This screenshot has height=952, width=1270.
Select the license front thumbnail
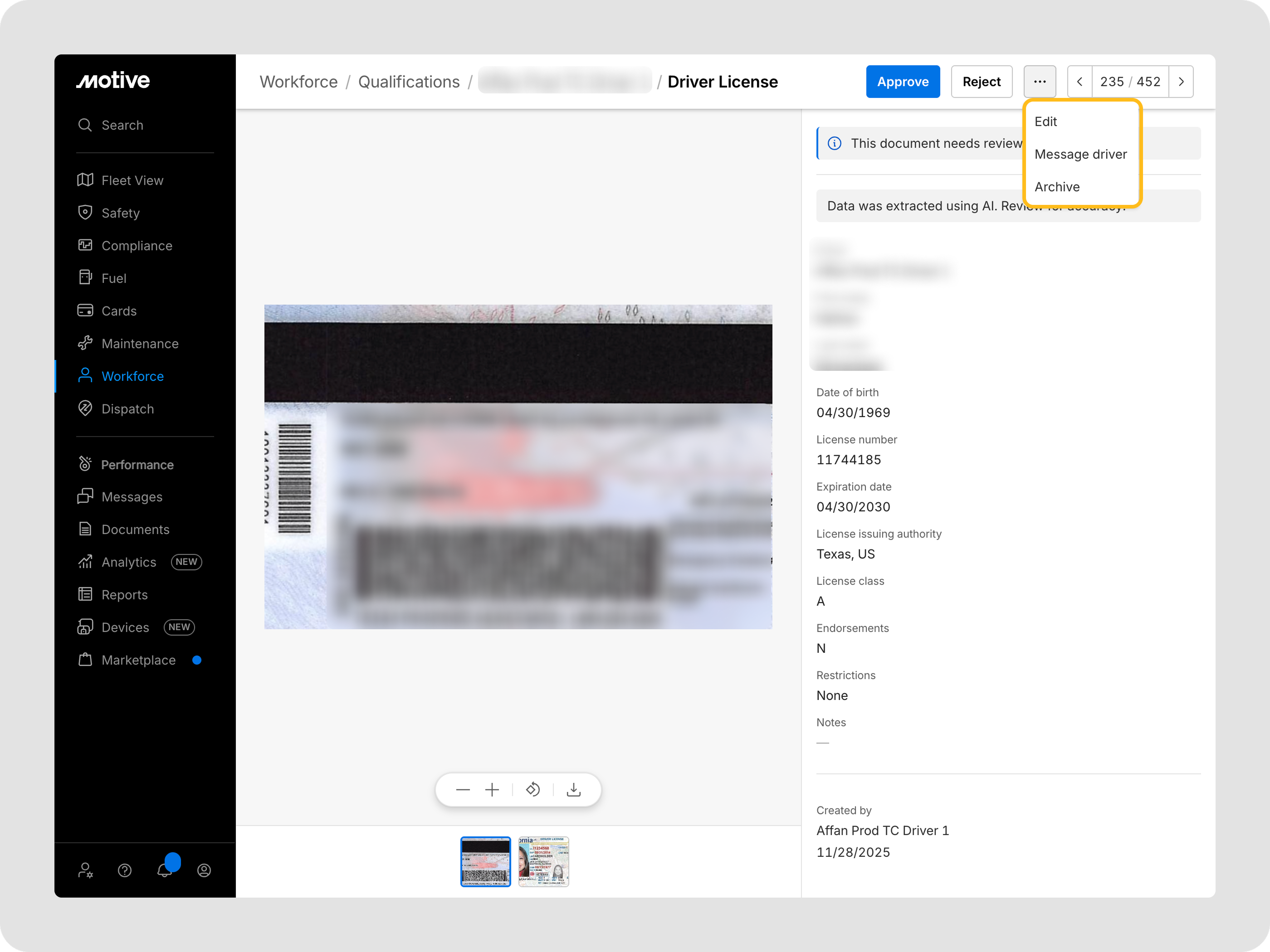click(x=543, y=861)
